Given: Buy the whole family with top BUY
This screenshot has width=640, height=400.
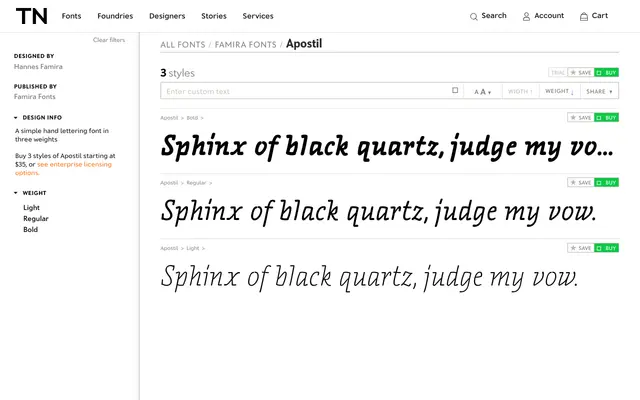Looking at the screenshot, I should click(x=607, y=73).
